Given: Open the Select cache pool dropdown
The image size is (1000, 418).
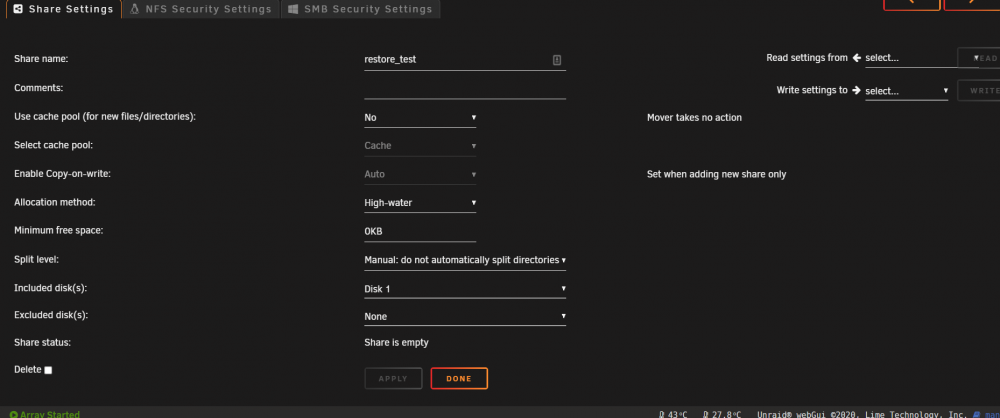Looking at the screenshot, I should point(420,146).
